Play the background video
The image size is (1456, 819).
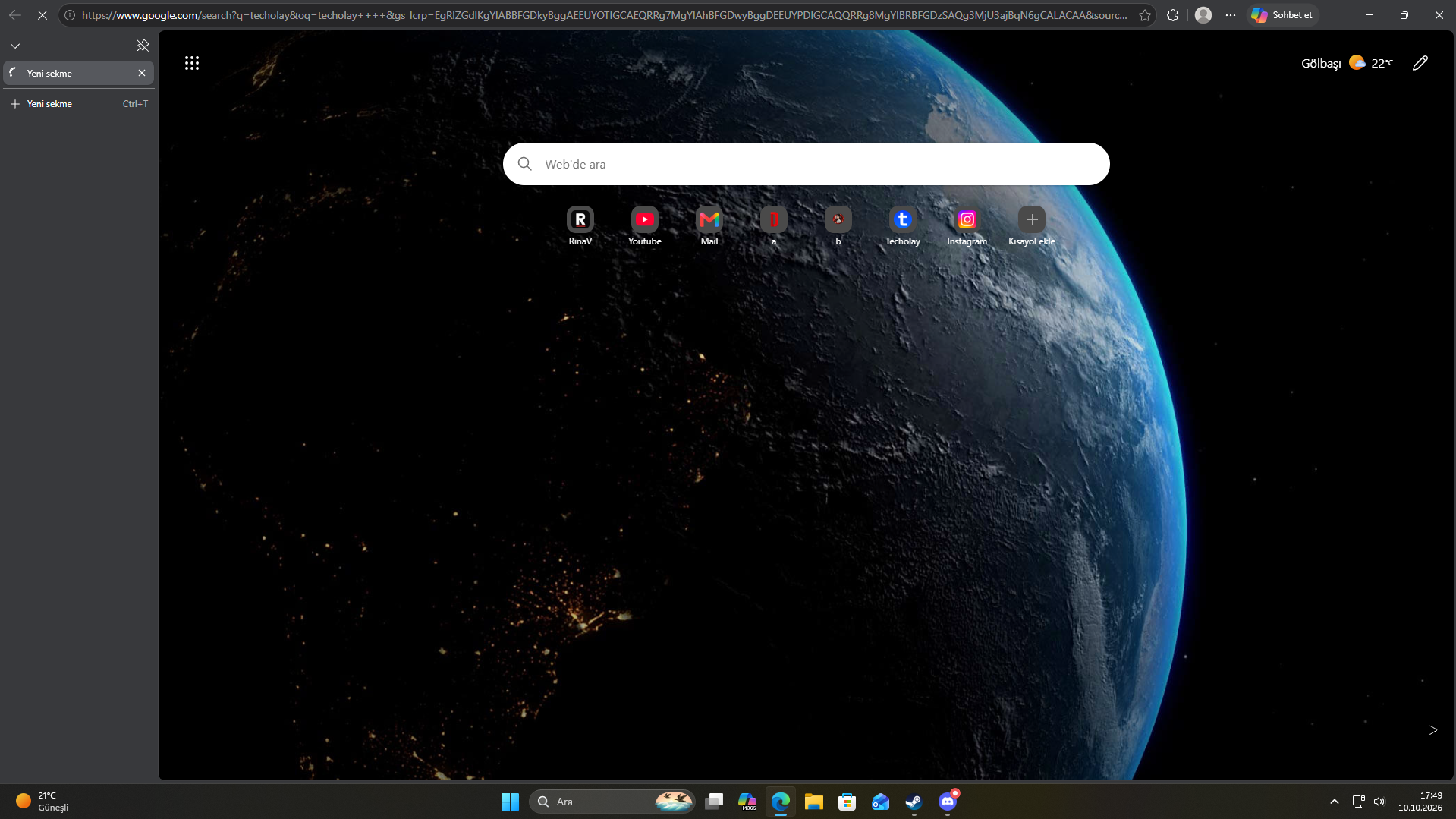pyautogui.click(x=1432, y=730)
